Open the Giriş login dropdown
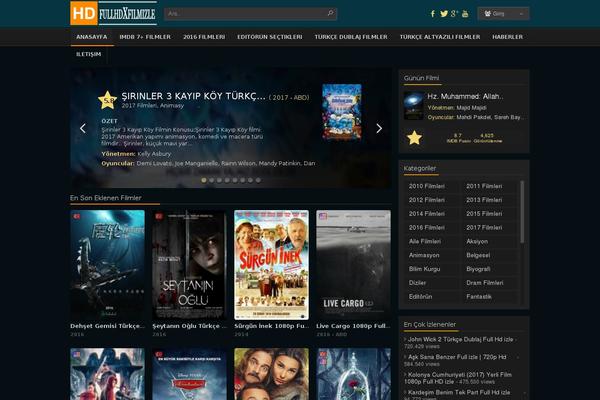 tap(503, 14)
